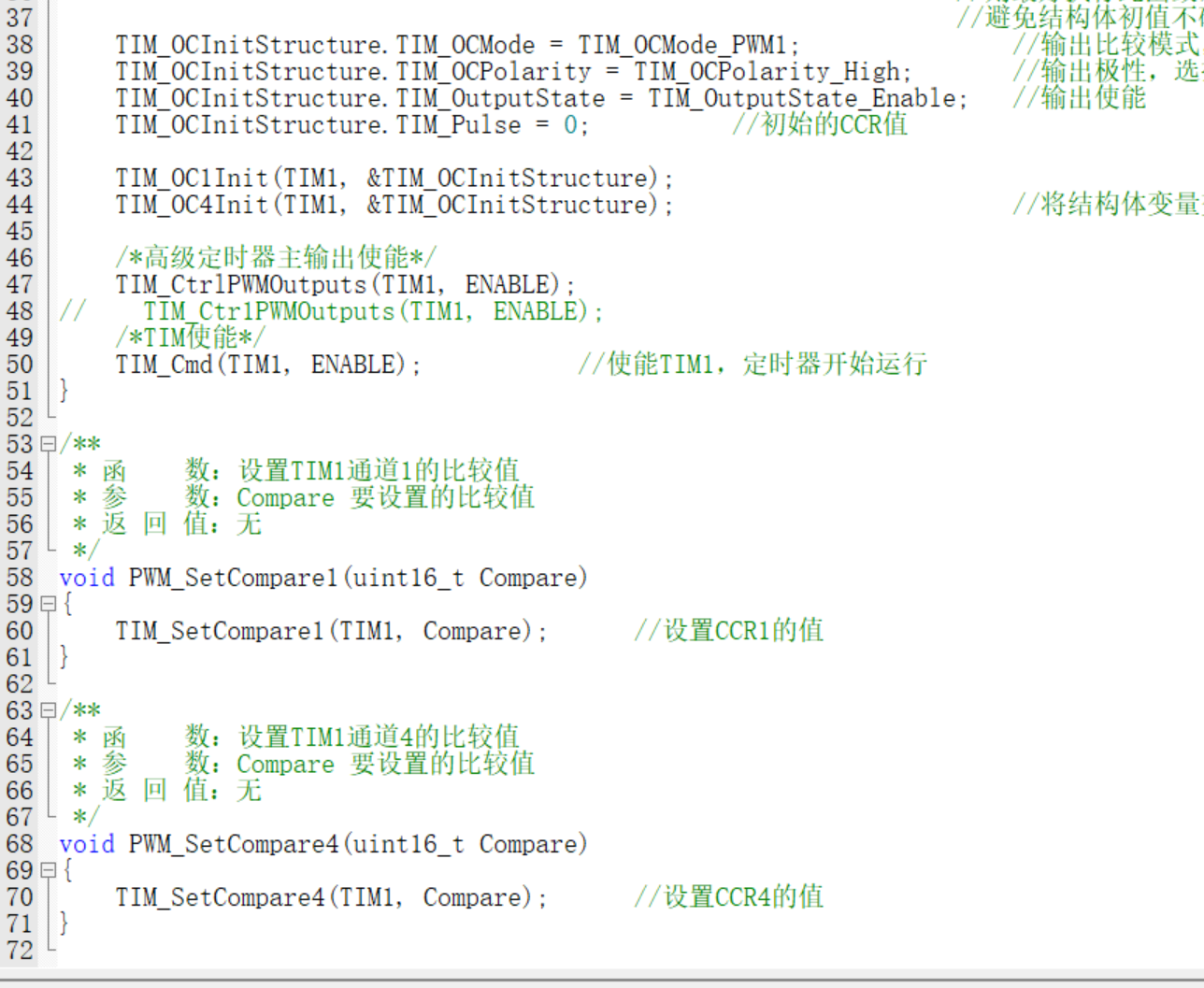Click the TIM_OC1Init call on line 43
This screenshot has height=988, width=1204.
(x=394, y=179)
